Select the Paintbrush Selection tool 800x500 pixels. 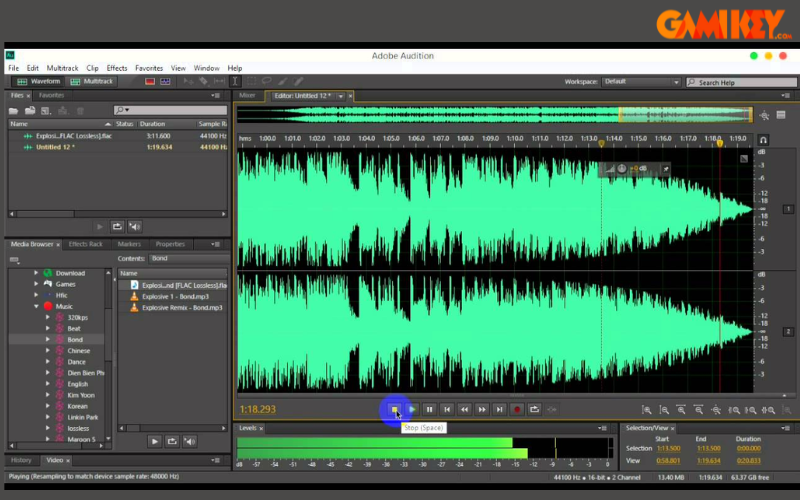[x=283, y=81]
